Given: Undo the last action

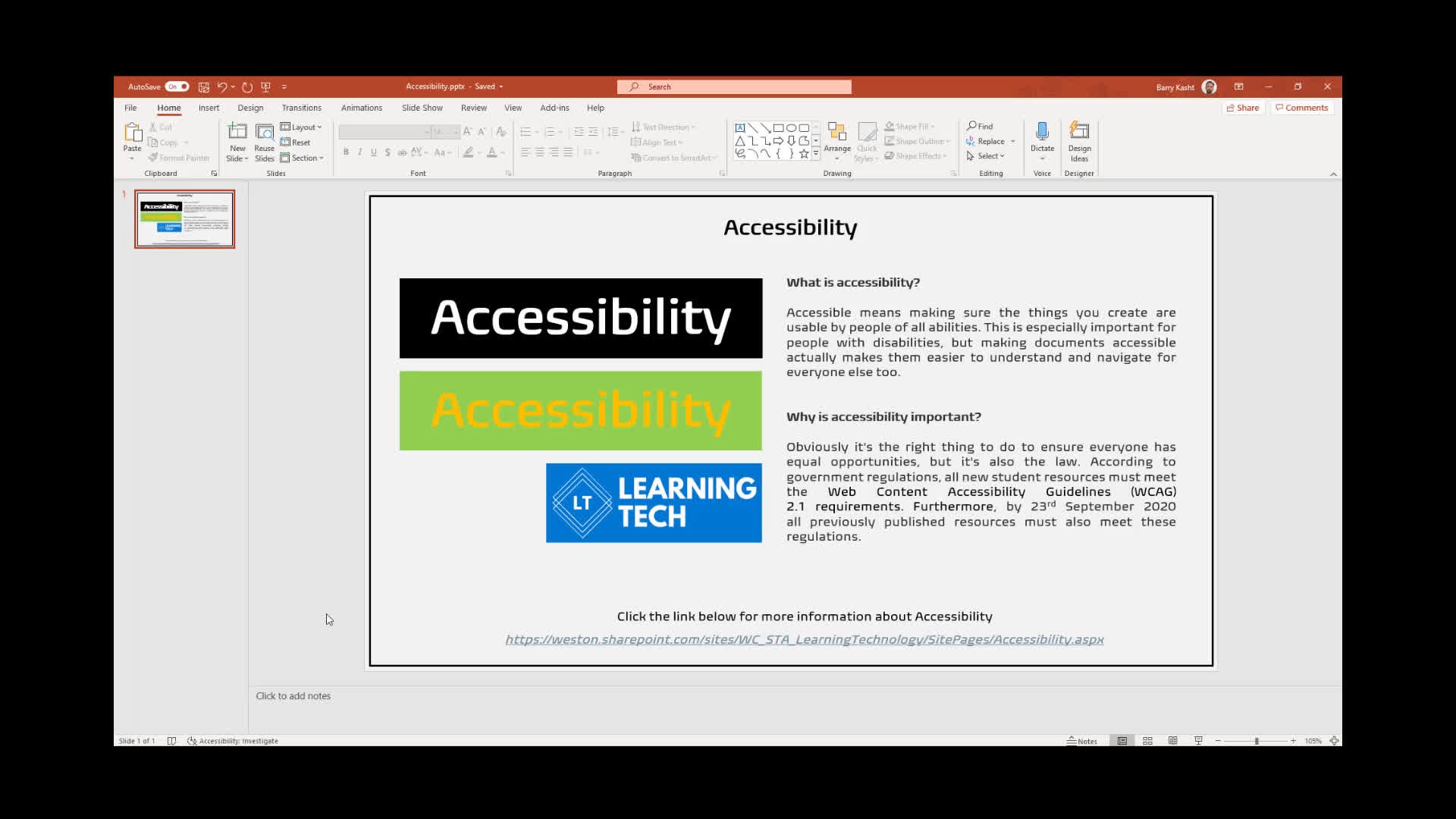Looking at the screenshot, I should (222, 87).
